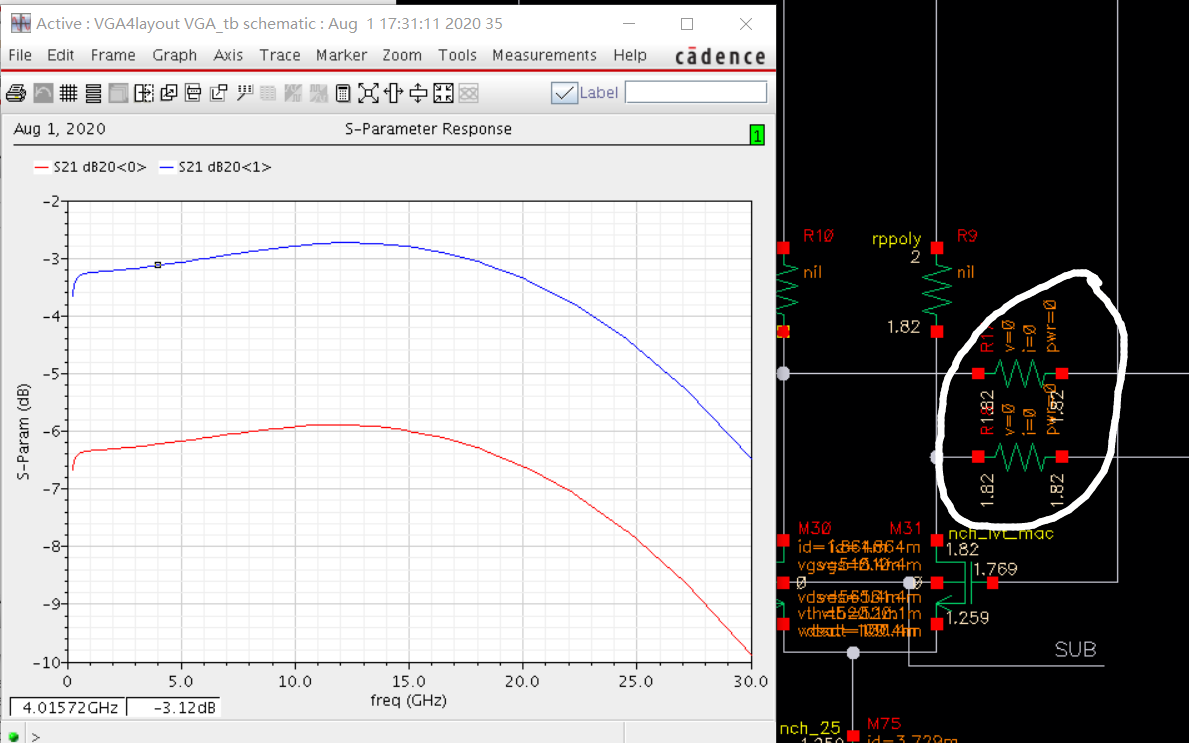
Task: Select resistor R9 label in schematic
Action: (967, 236)
